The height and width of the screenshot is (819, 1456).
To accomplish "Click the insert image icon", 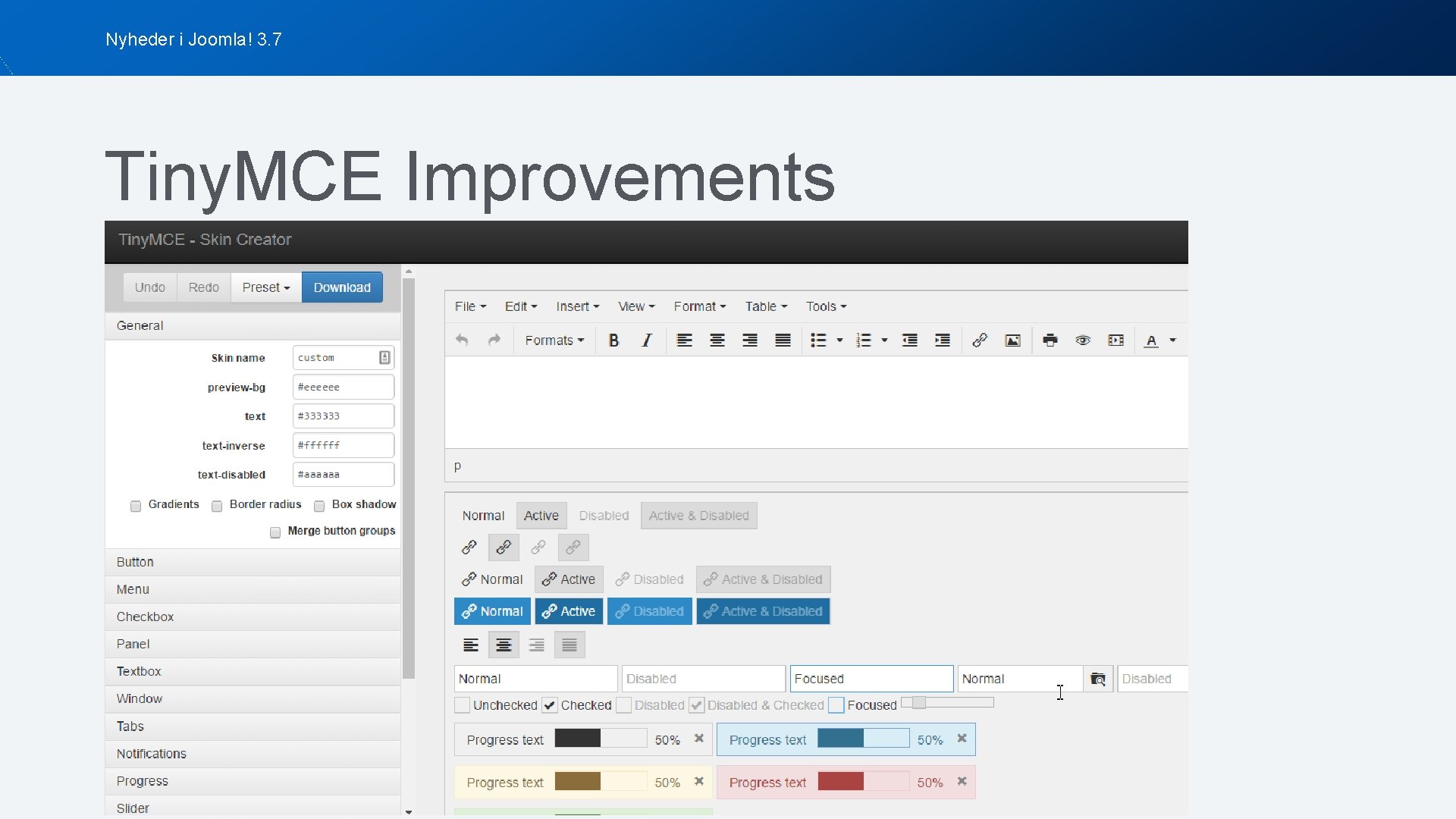I will 1013,340.
